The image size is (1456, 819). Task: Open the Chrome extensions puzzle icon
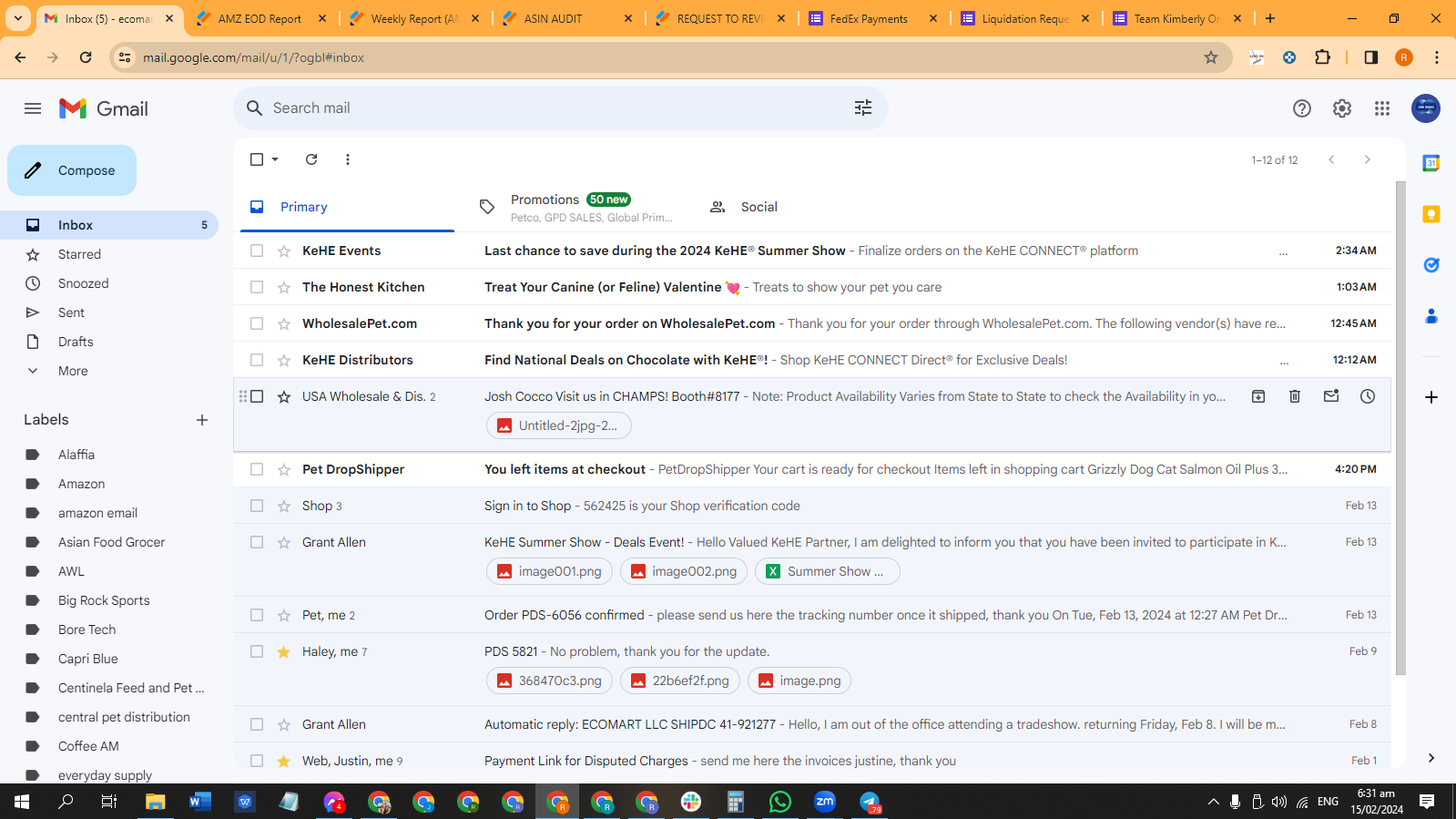(x=1323, y=57)
